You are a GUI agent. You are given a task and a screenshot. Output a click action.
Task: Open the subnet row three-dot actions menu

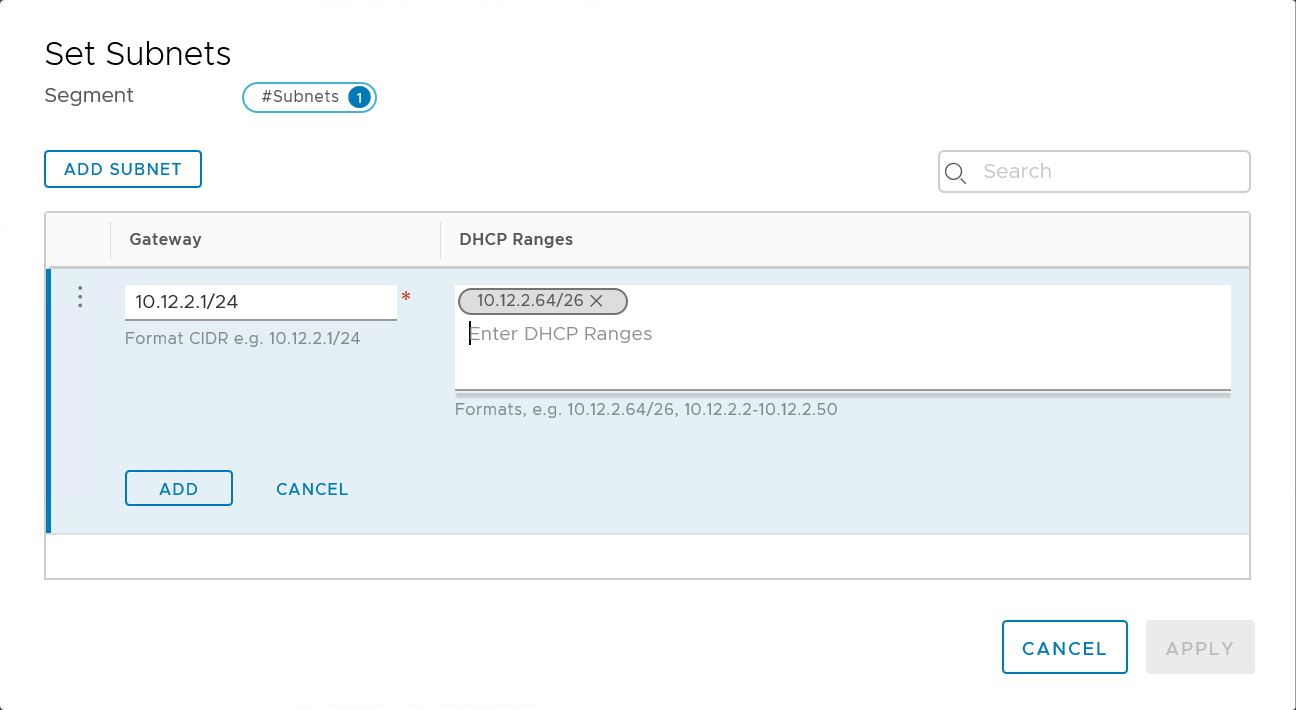point(80,297)
